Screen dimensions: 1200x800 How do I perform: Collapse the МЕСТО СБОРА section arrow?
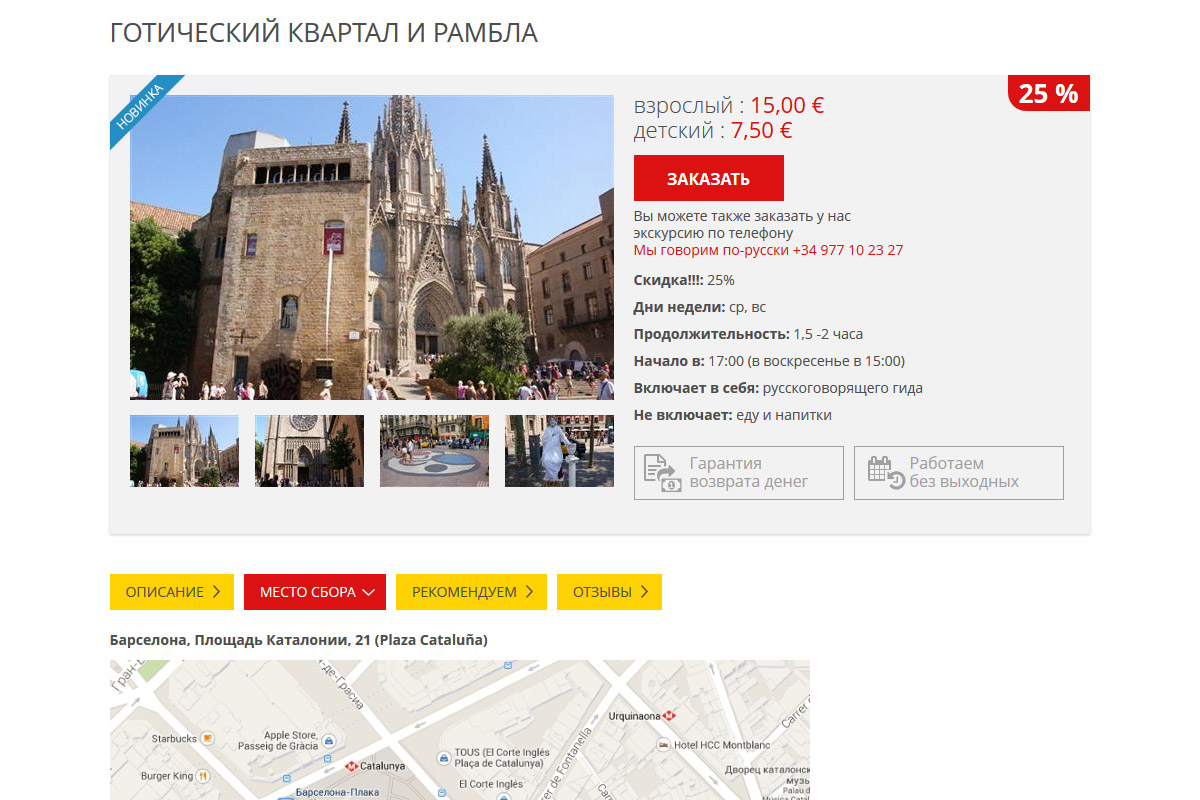(x=369, y=592)
